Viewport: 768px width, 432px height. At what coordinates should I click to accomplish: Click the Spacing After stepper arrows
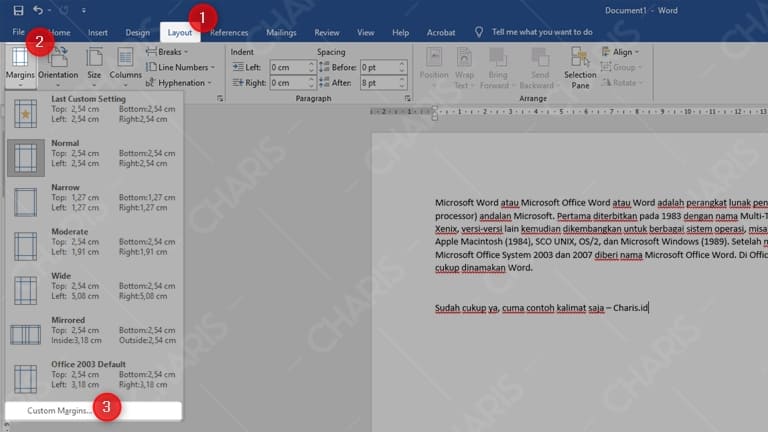(x=402, y=83)
